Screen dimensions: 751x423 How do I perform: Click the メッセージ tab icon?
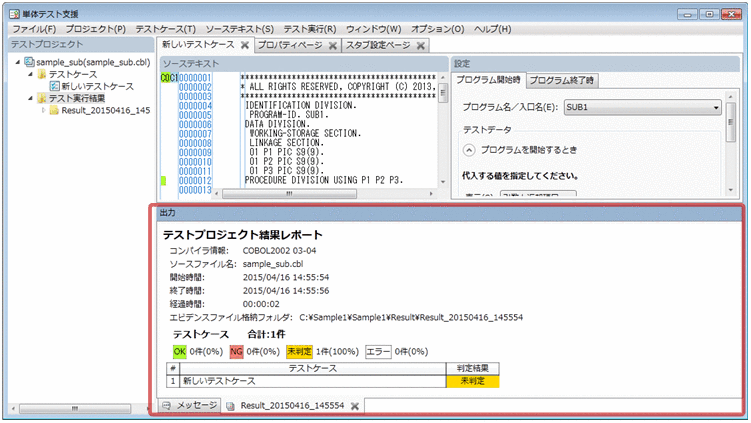pyautogui.click(x=167, y=405)
